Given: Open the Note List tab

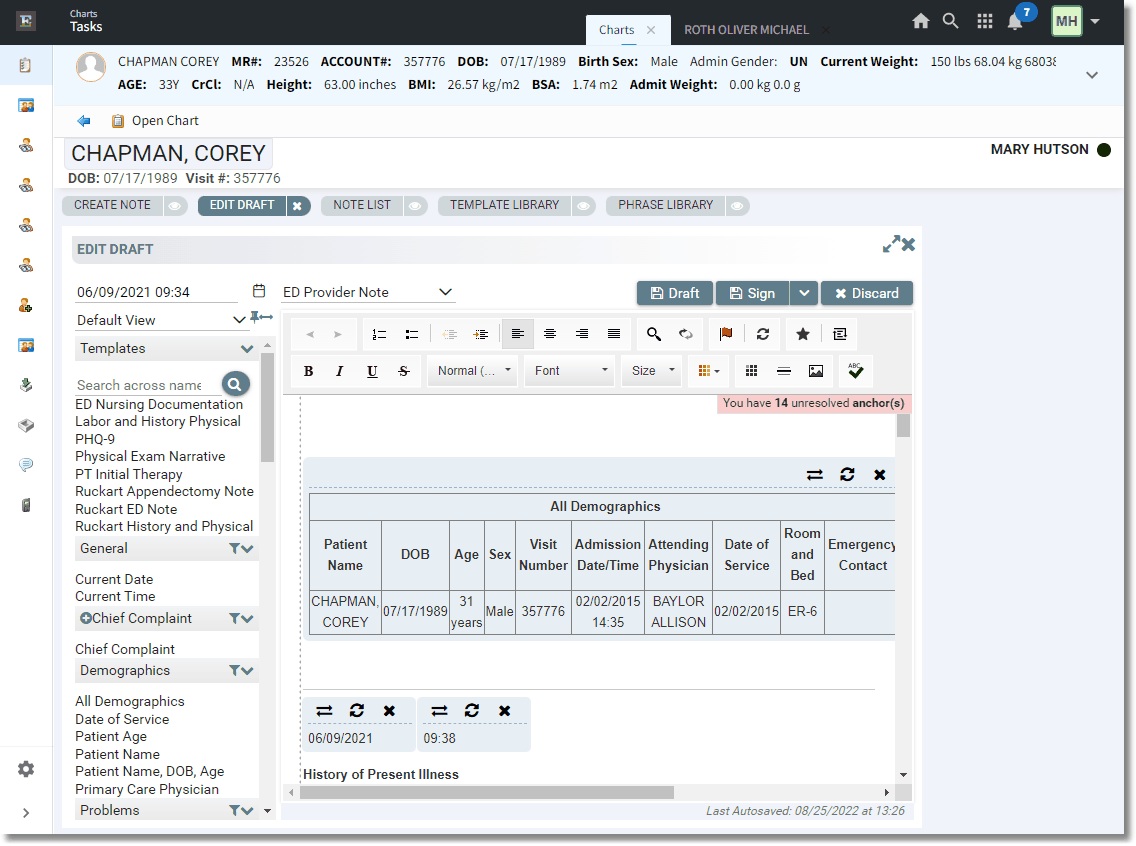Looking at the screenshot, I should (x=362, y=205).
